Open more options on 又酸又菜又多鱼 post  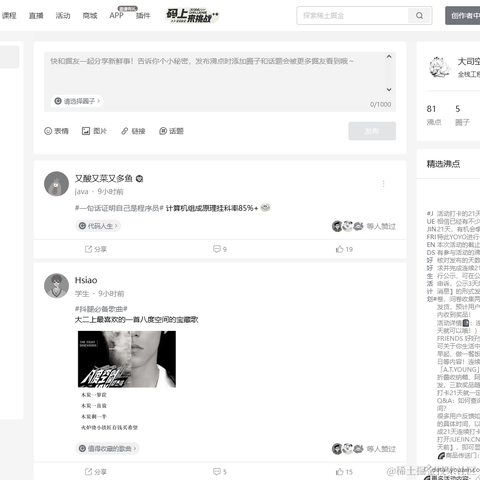click(384, 184)
